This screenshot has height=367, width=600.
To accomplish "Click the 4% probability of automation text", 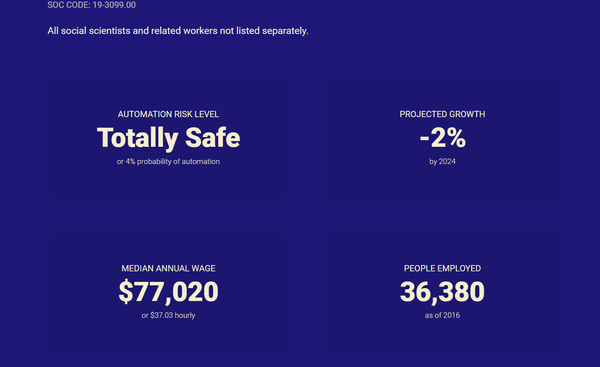I will (x=168, y=161).
